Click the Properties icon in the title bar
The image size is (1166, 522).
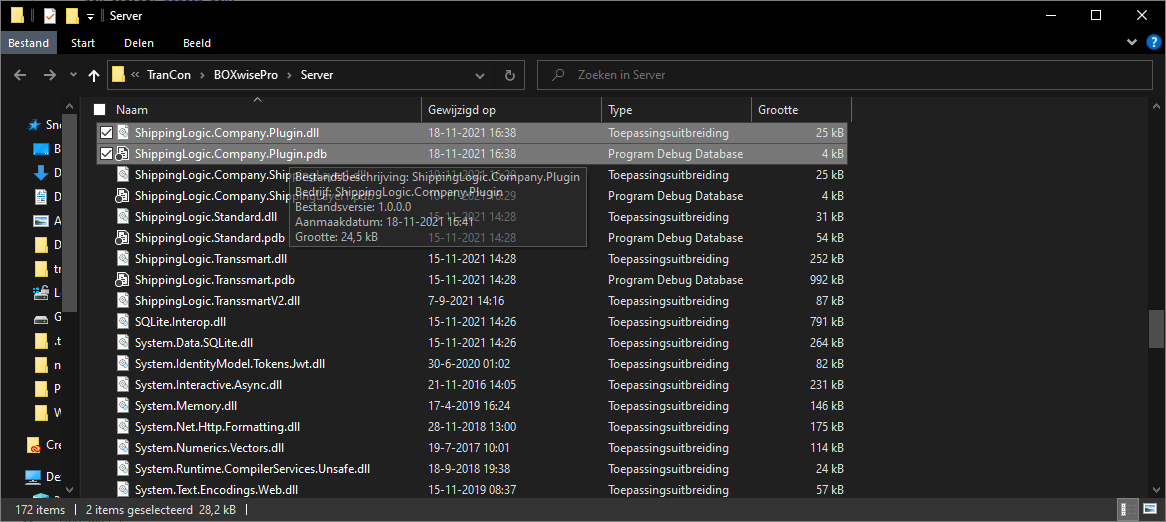tap(49, 16)
